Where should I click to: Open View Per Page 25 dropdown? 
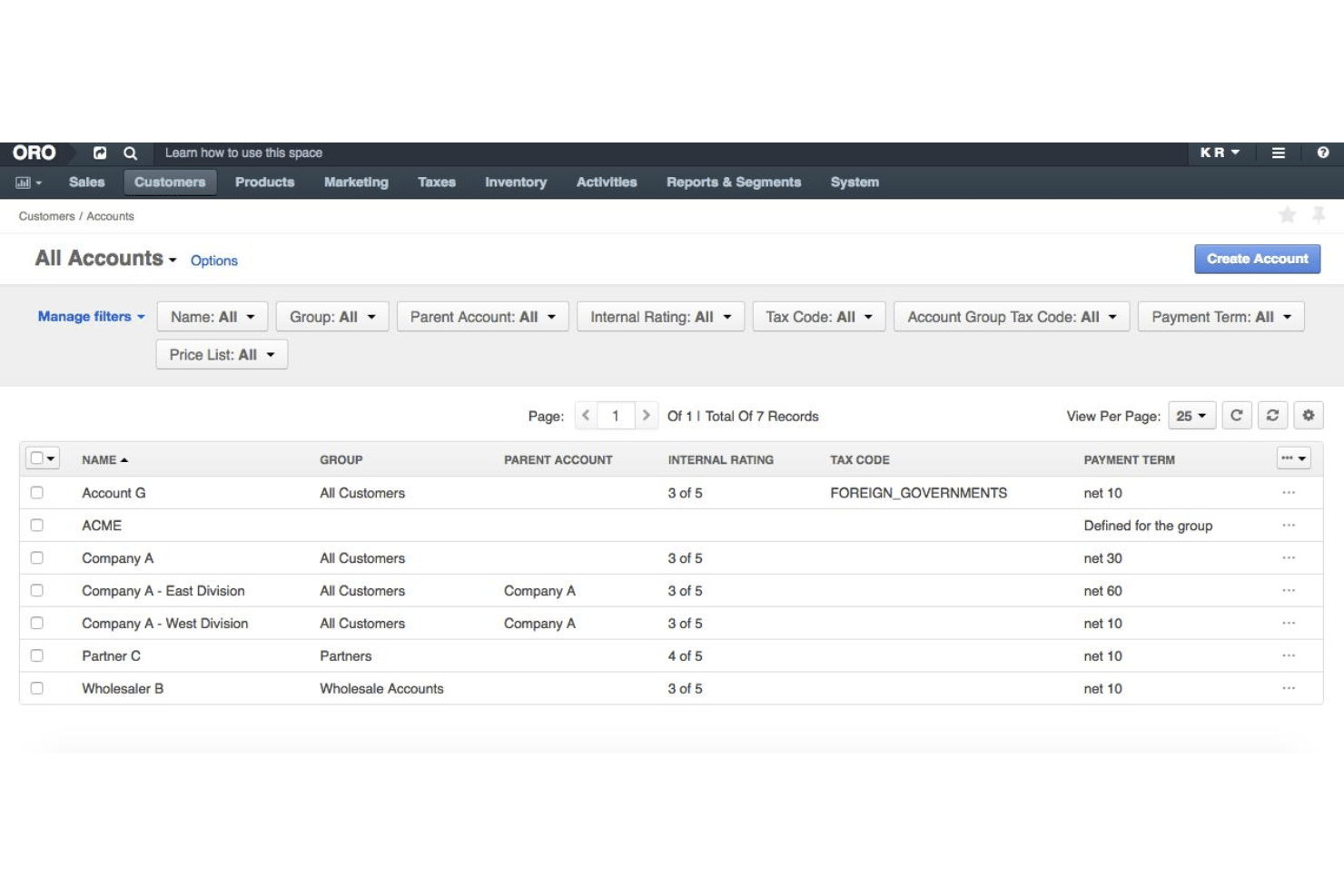(1191, 416)
